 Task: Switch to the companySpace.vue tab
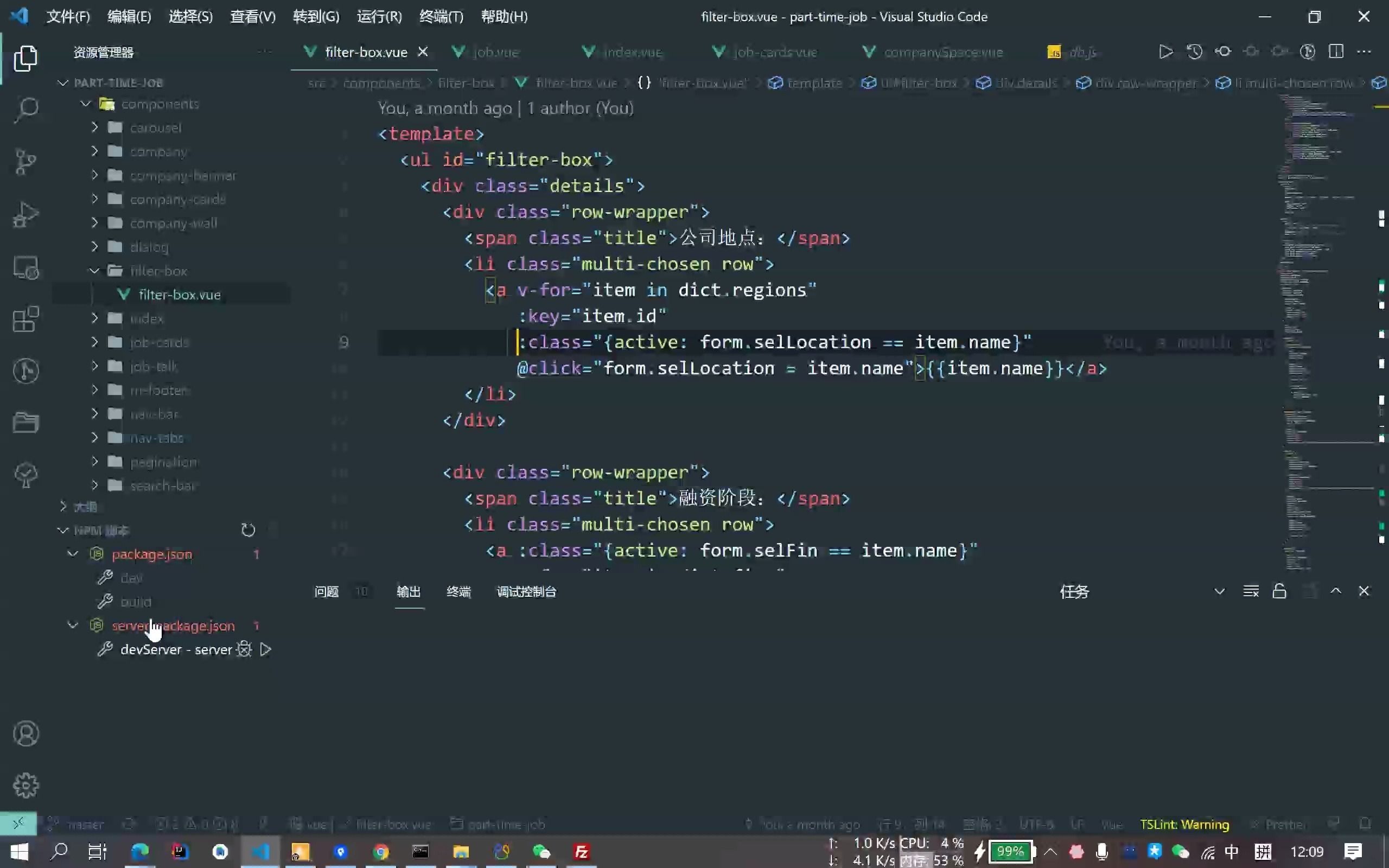coord(943,52)
